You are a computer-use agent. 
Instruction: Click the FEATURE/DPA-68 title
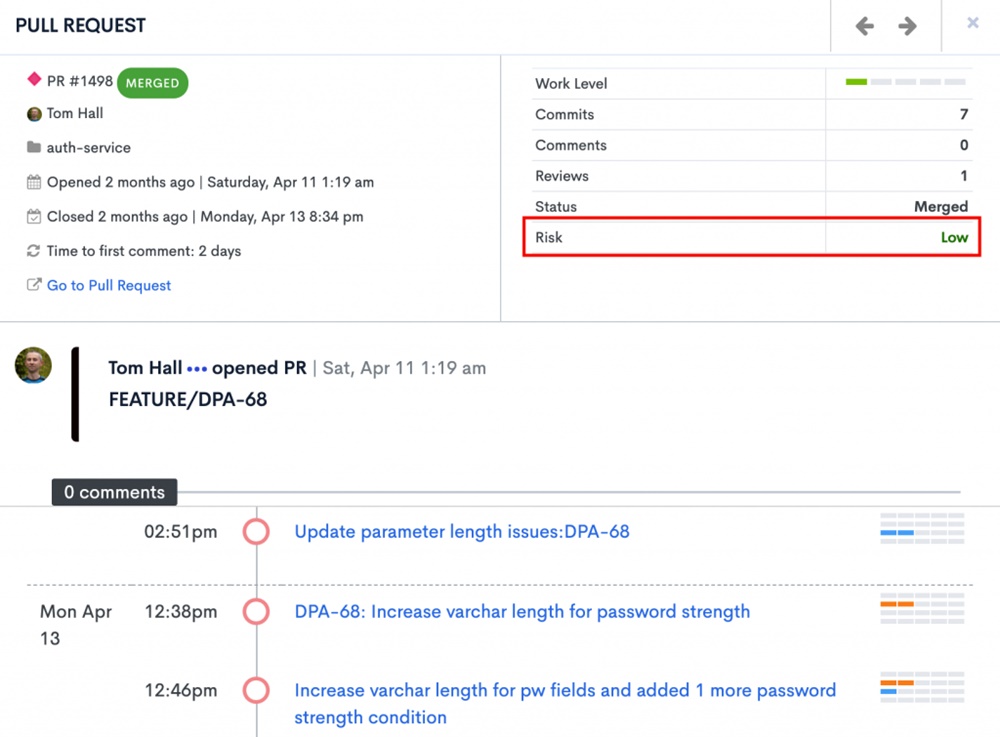[188, 400]
